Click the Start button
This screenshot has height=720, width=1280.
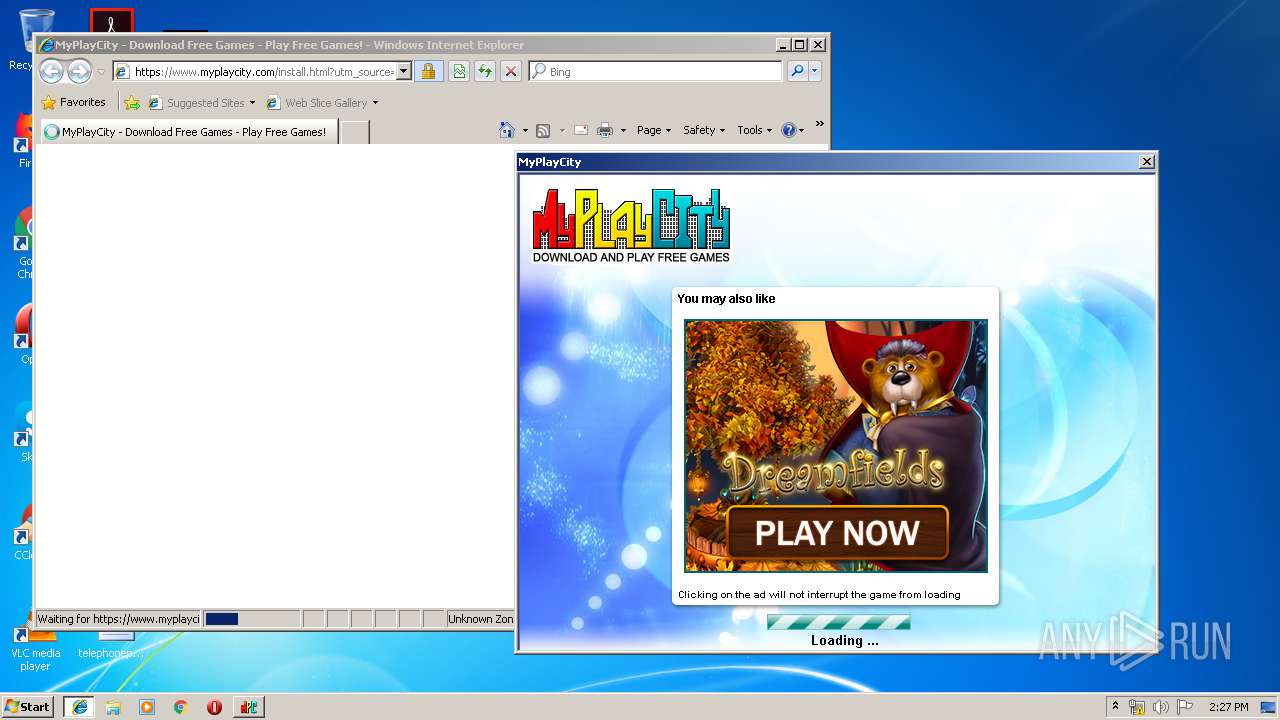point(27,706)
